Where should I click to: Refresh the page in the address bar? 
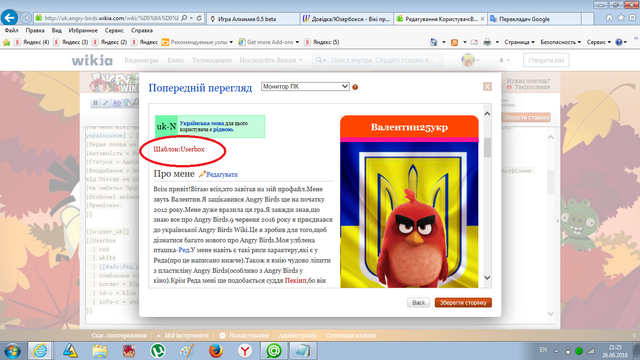pos(199,18)
